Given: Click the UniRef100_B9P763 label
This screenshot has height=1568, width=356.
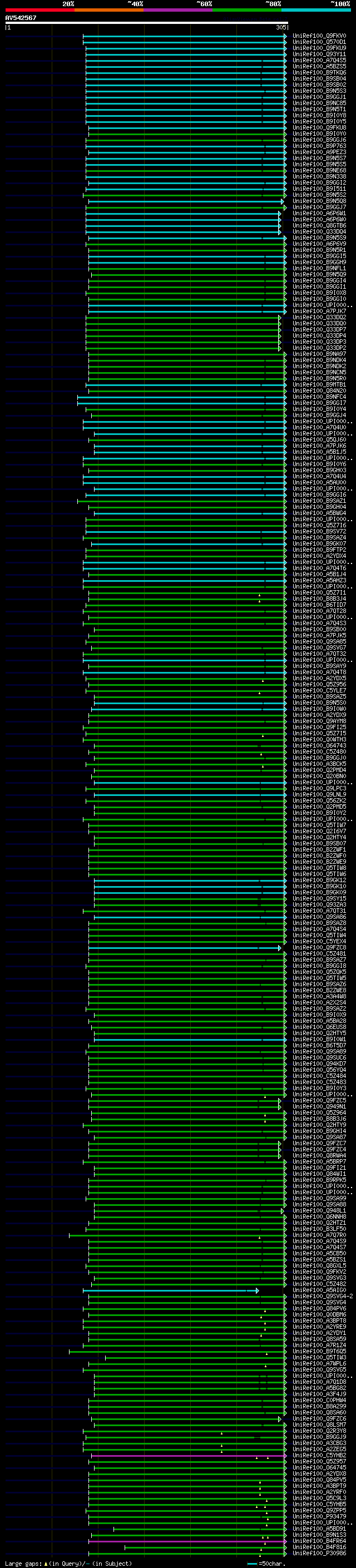Looking at the screenshot, I should (319, 146).
